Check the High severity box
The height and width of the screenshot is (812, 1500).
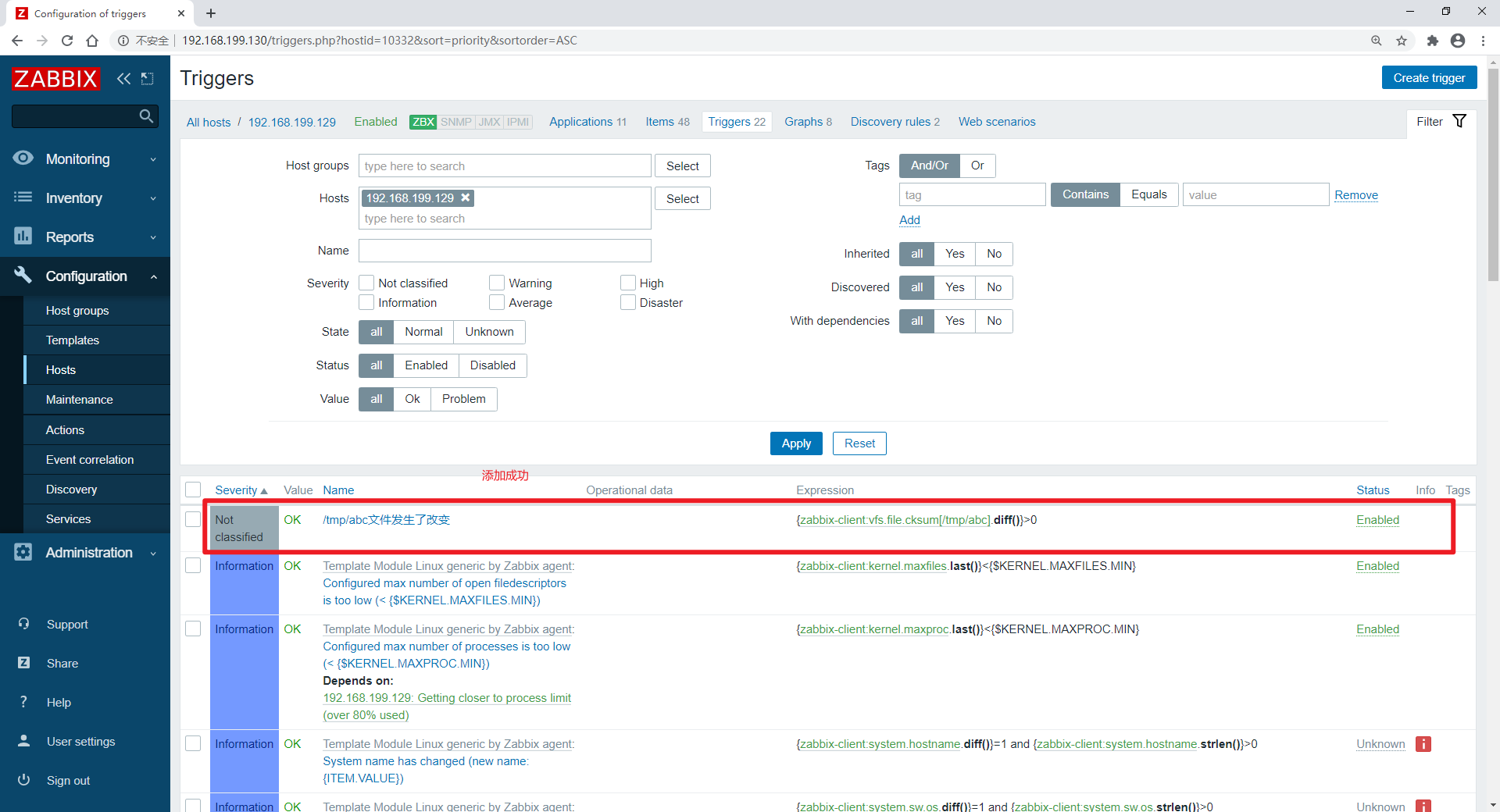628,283
